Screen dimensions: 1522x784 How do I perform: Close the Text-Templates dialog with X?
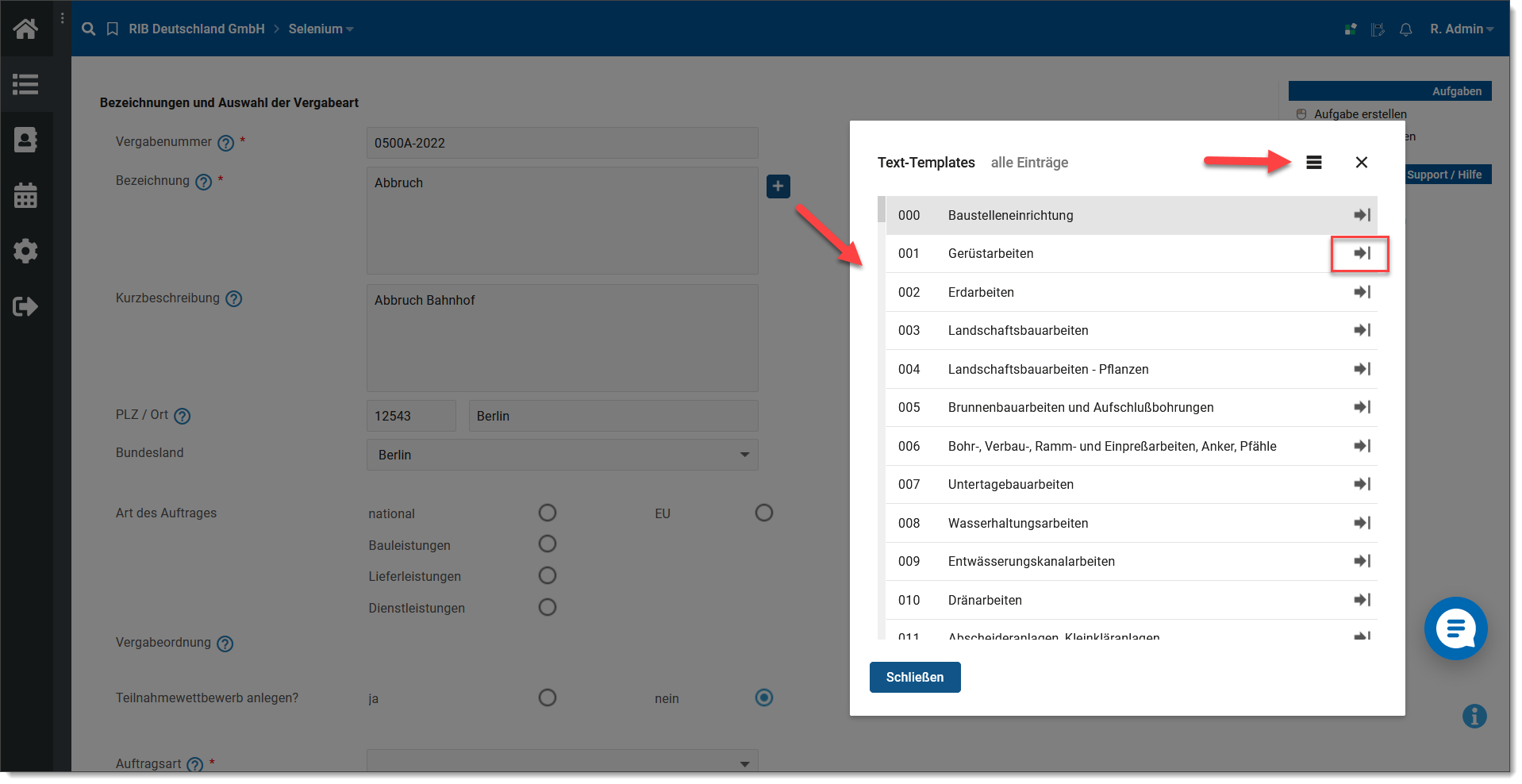click(1362, 163)
